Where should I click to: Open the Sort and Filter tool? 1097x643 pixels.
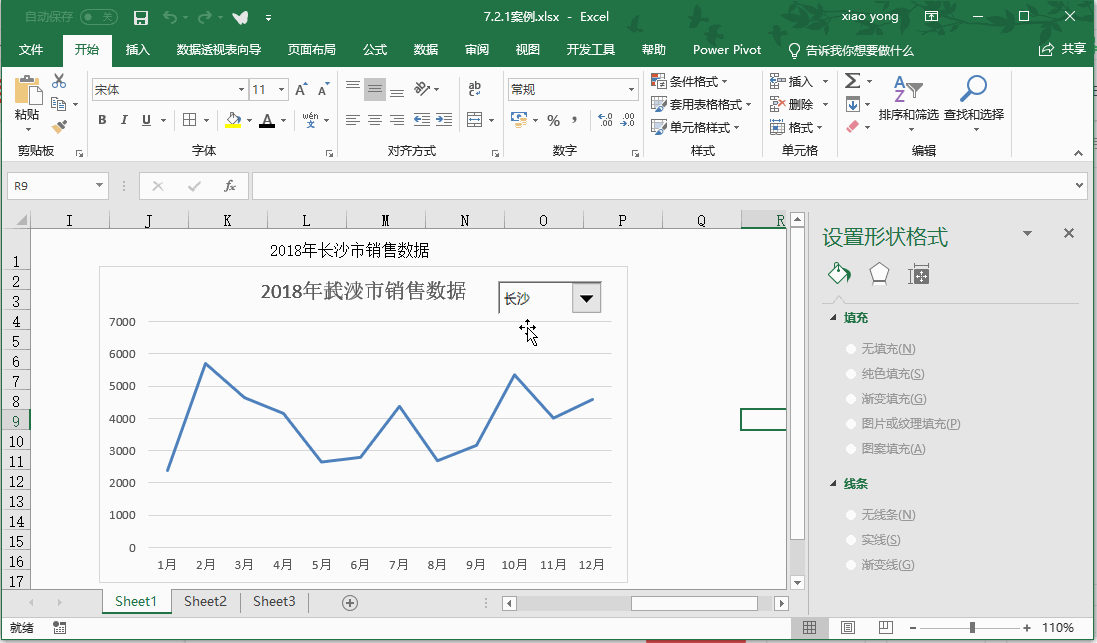908,98
